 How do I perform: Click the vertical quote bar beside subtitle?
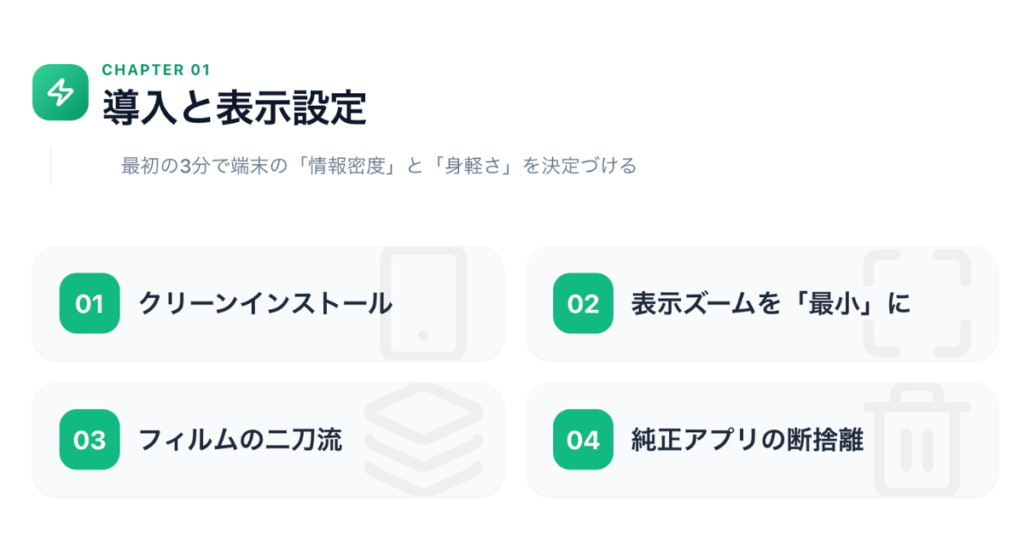point(50,166)
